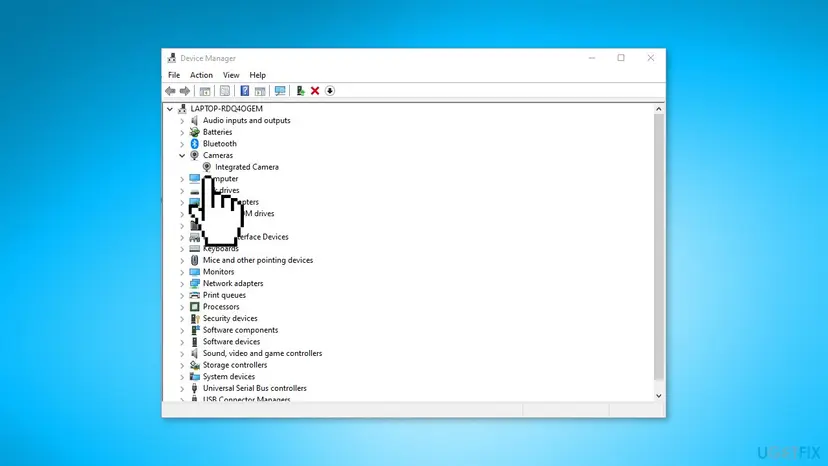Screen dimensions: 828x466
Task: Click the Forward arrow toolbar icon
Action: coord(185,91)
